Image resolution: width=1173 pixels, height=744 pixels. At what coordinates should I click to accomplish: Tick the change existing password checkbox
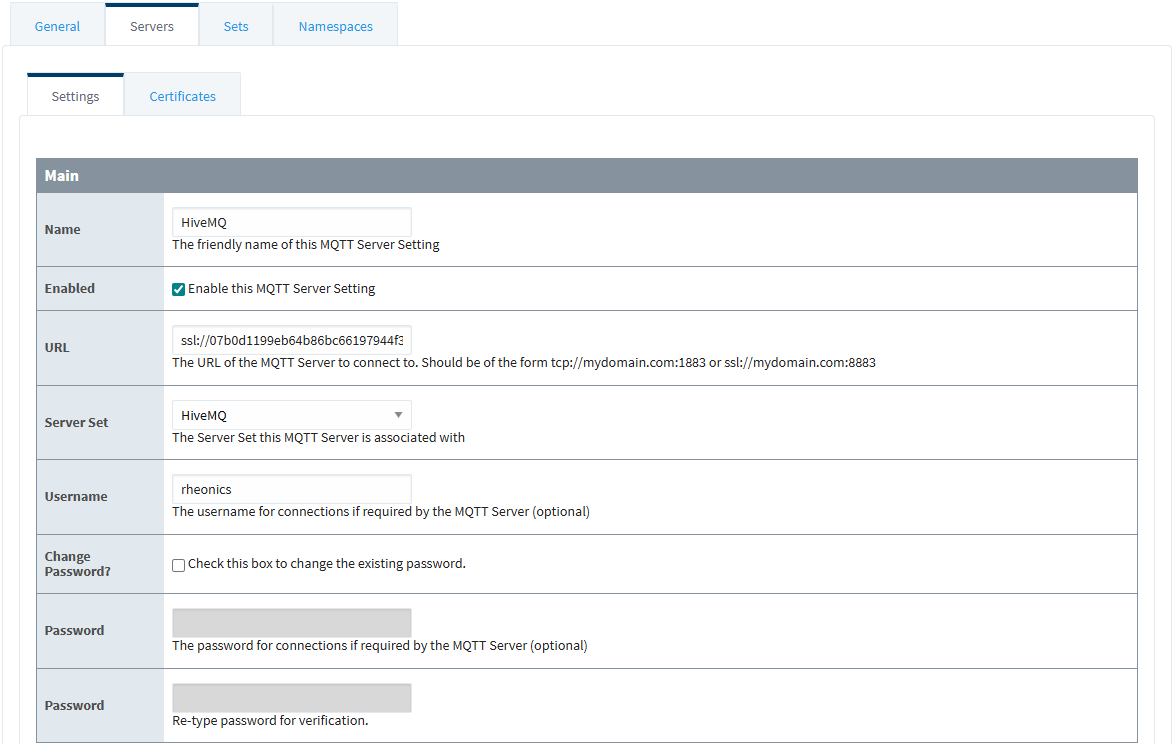coord(179,564)
